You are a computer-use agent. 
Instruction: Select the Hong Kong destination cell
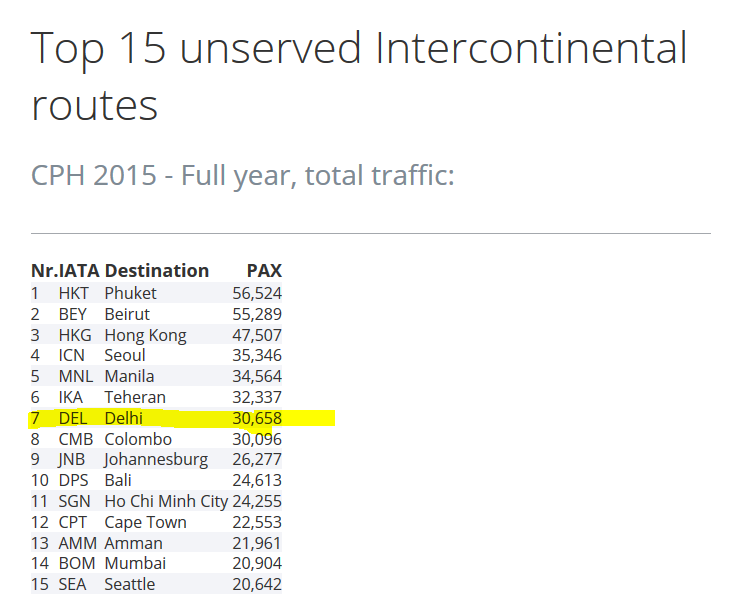pos(145,335)
